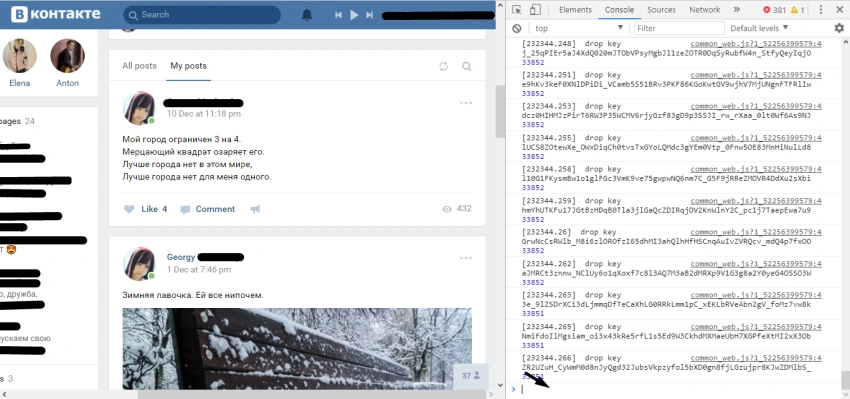Open avatar of the 10 Dec post
Screen dimensions: 850x399
point(139,108)
